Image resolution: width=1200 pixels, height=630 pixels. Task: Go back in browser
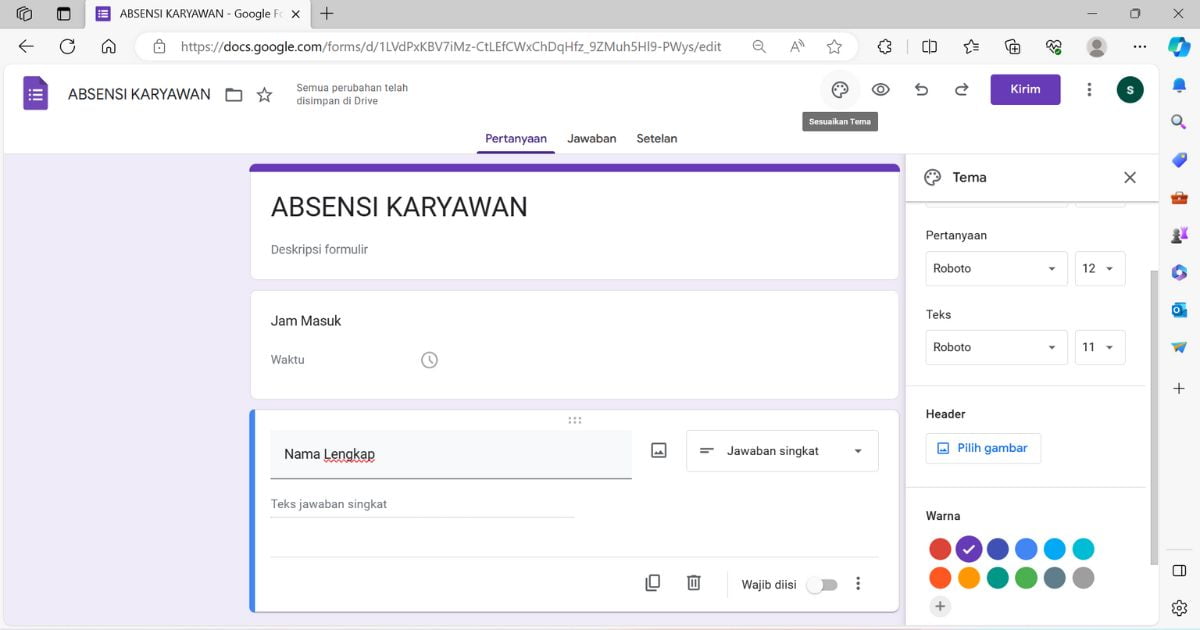[x=26, y=46]
